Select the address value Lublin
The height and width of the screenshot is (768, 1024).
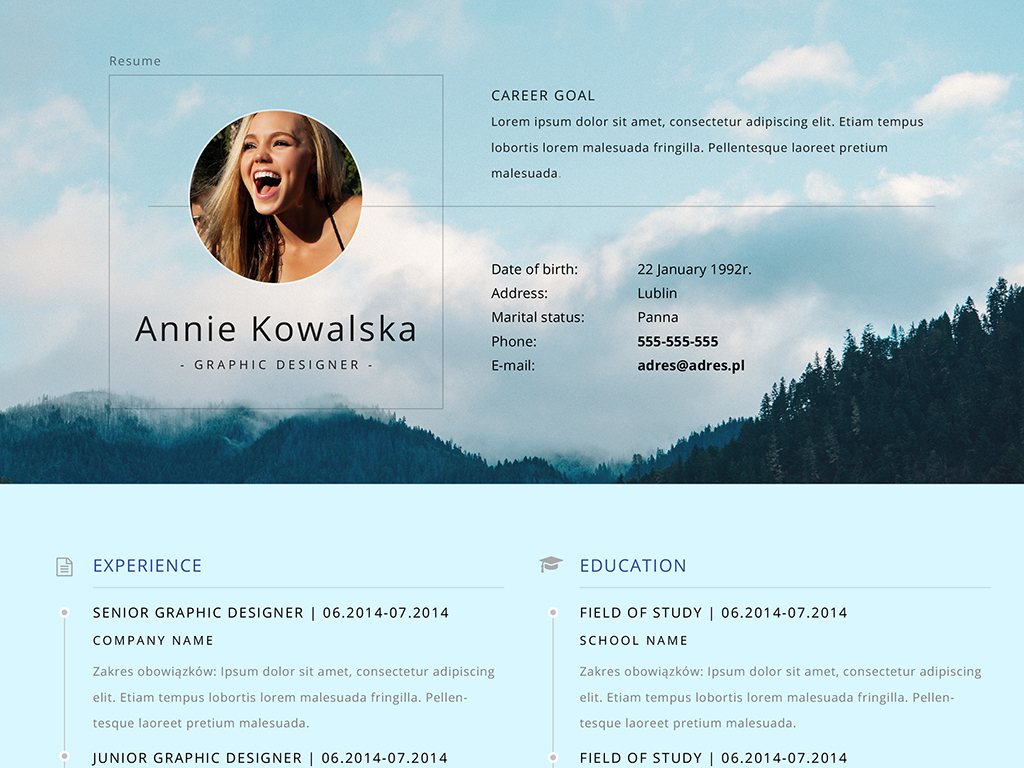point(657,293)
